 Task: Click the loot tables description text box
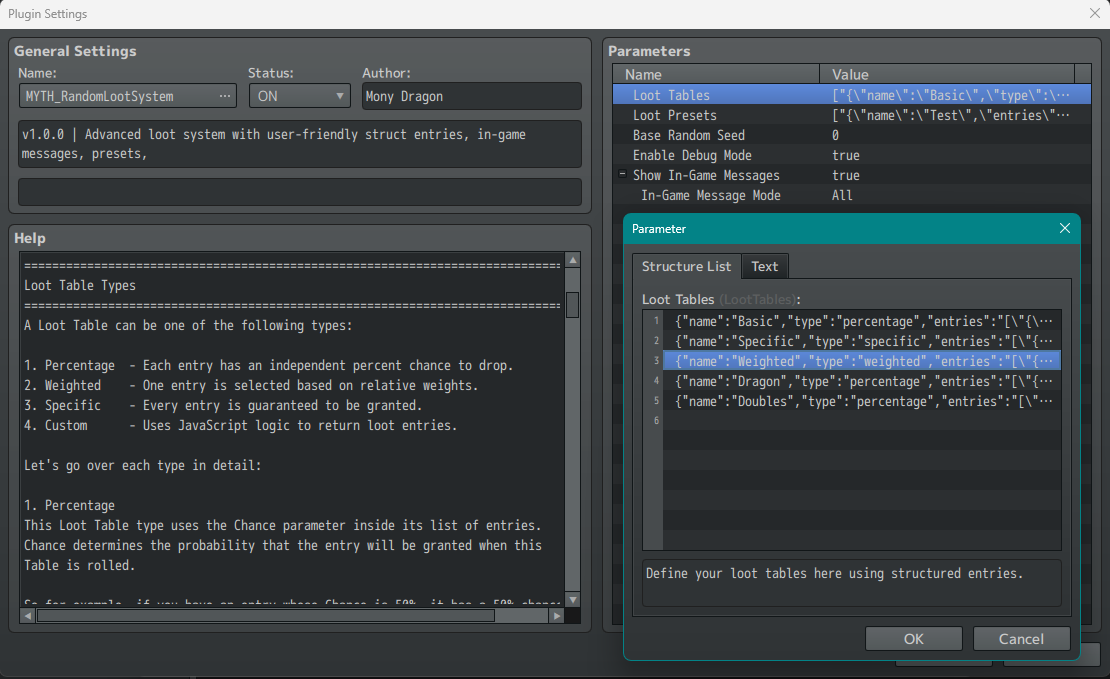[x=852, y=583]
